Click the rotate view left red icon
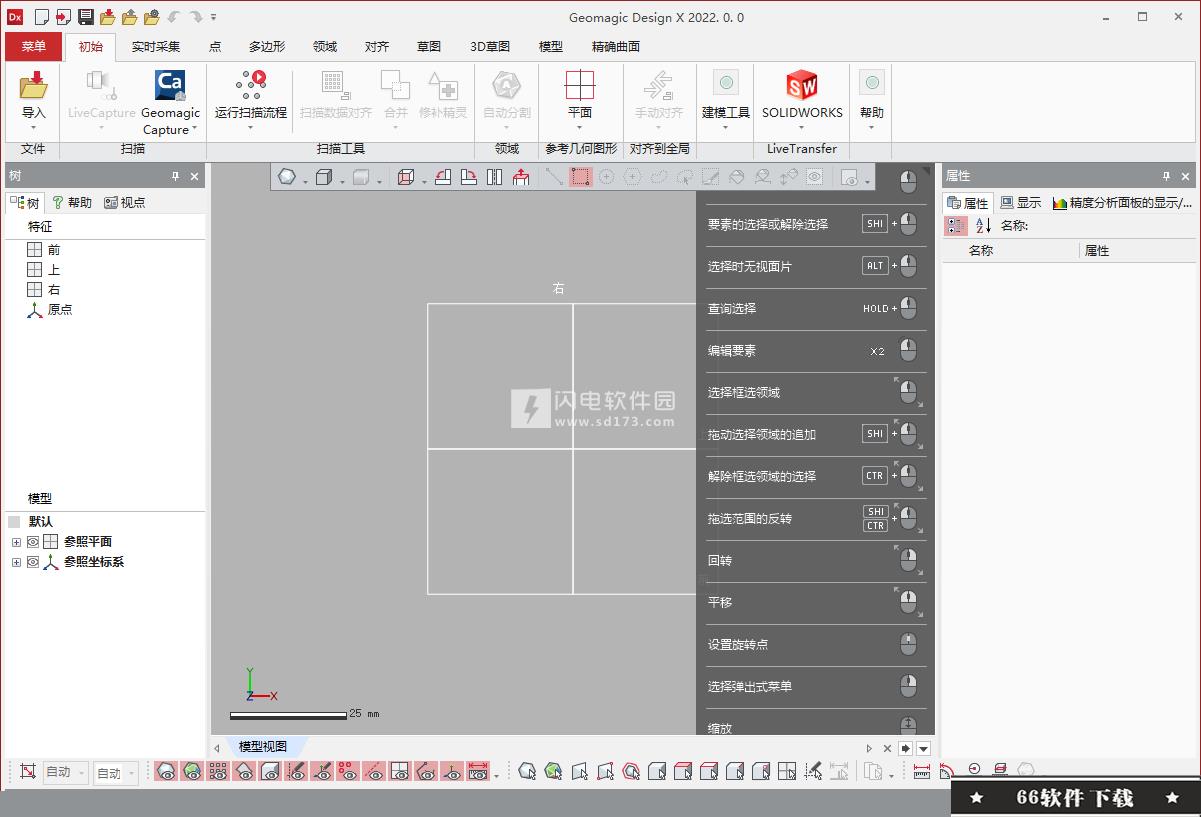The height and width of the screenshot is (817, 1201). (x=444, y=177)
